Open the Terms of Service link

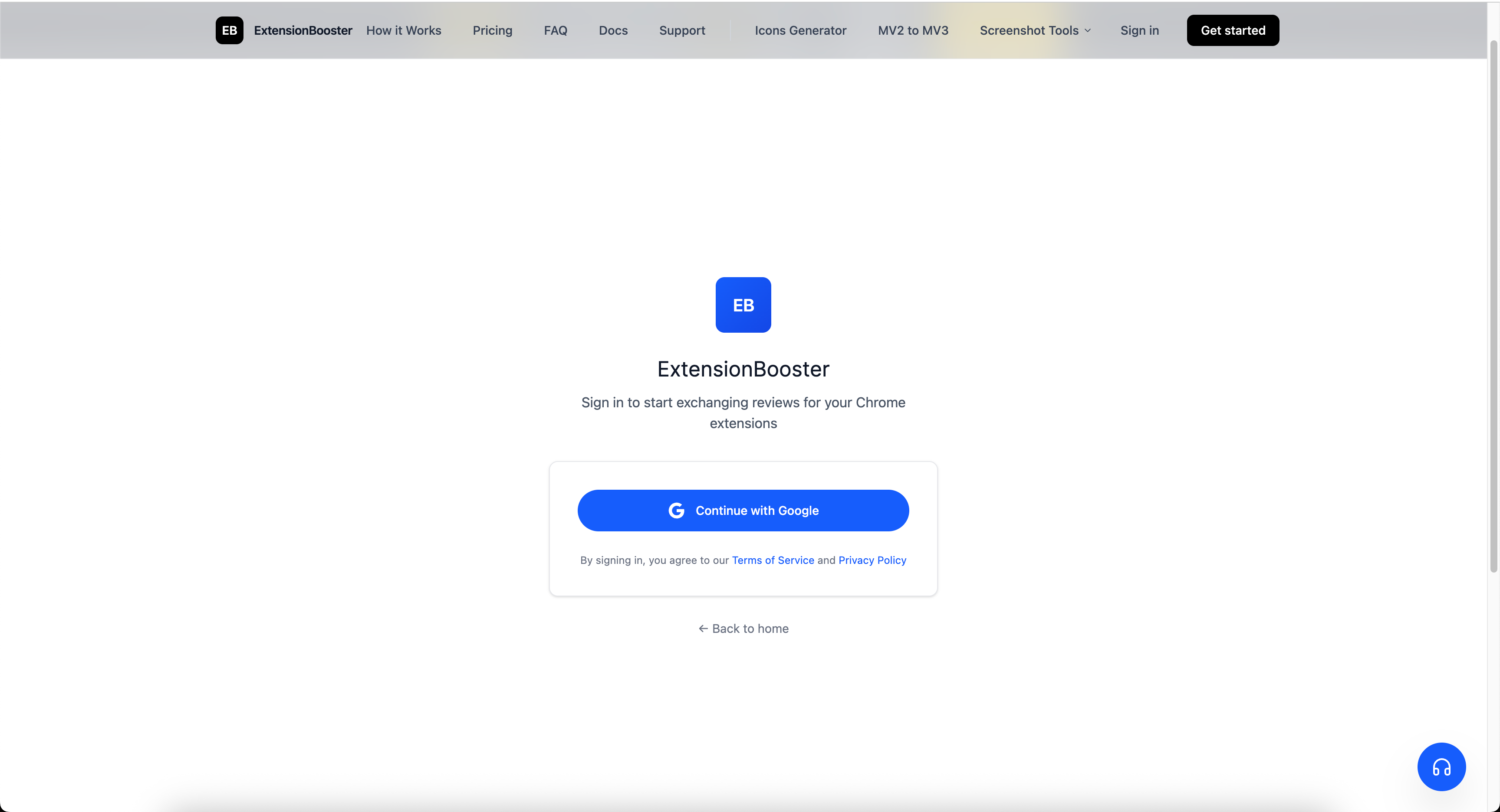773,560
